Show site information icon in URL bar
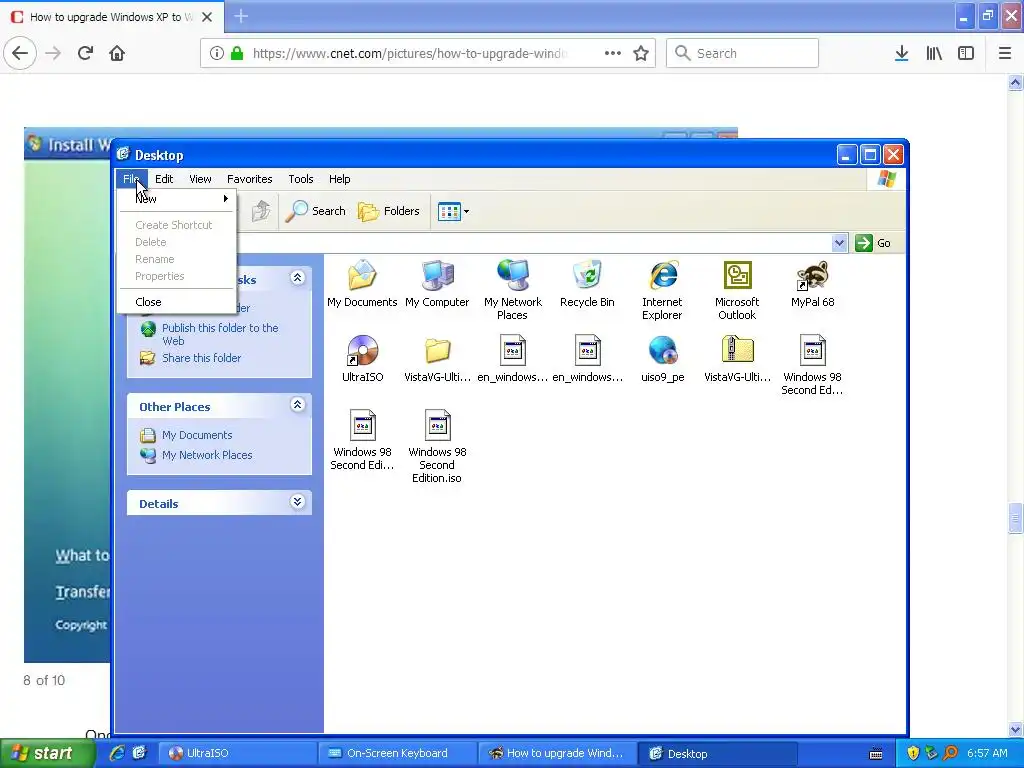This screenshot has width=1024, height=768. (217, 53)
